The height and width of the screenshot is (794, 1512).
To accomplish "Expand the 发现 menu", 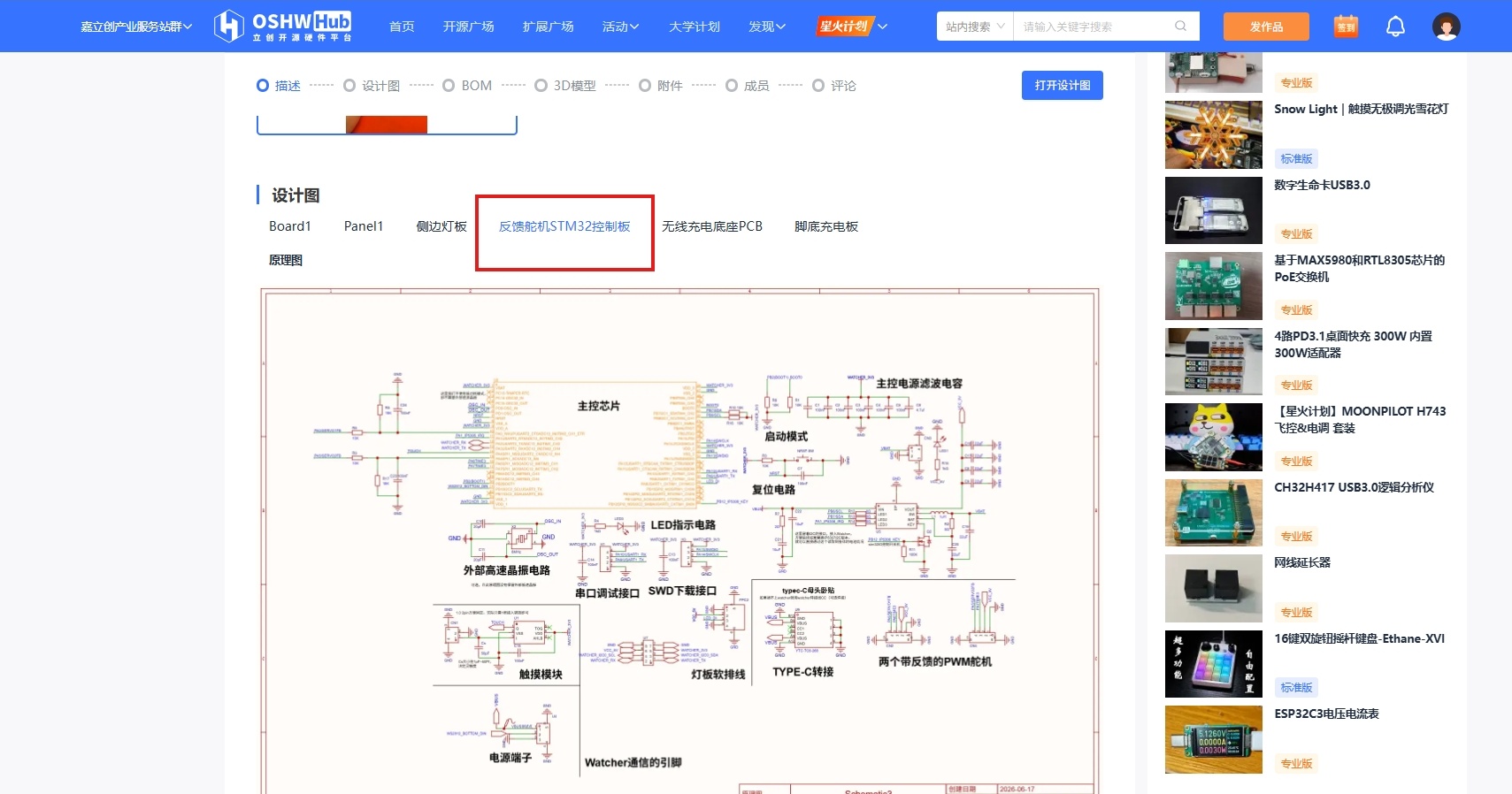I will tap(766, 27).
